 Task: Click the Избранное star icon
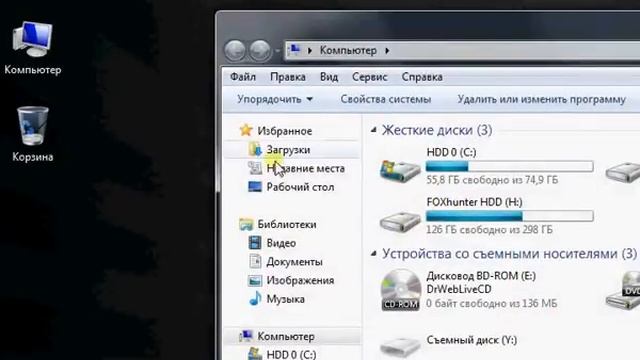(246, 130)
